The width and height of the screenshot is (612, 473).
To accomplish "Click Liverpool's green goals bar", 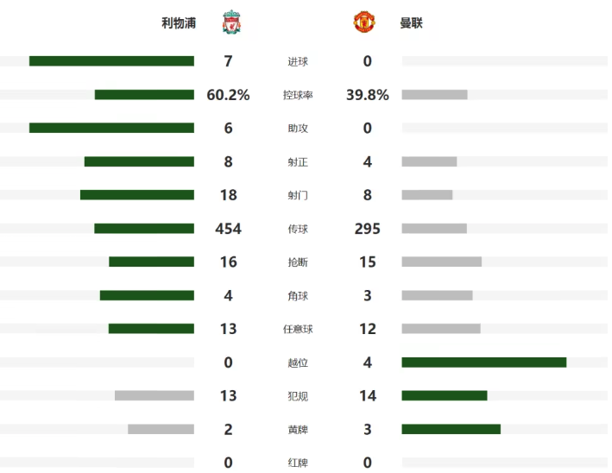I will (112, 61).
